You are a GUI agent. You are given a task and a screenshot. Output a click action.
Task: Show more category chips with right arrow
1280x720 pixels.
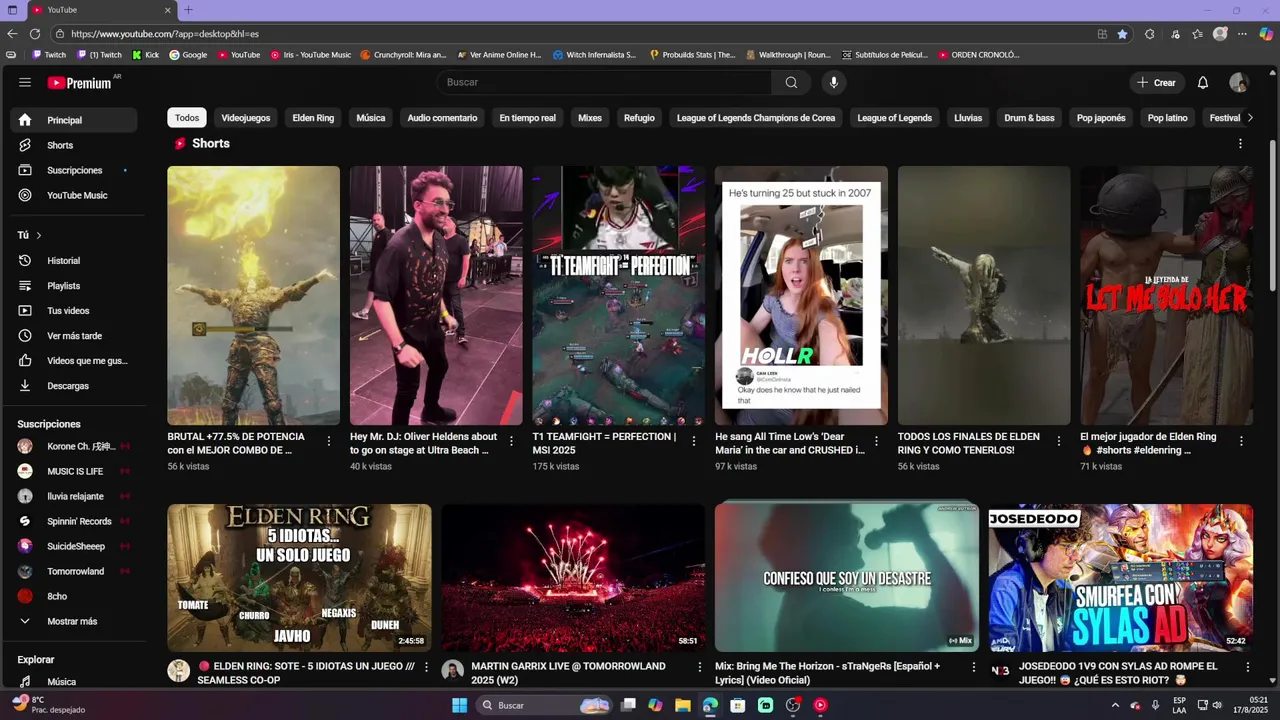[1249, 118]
